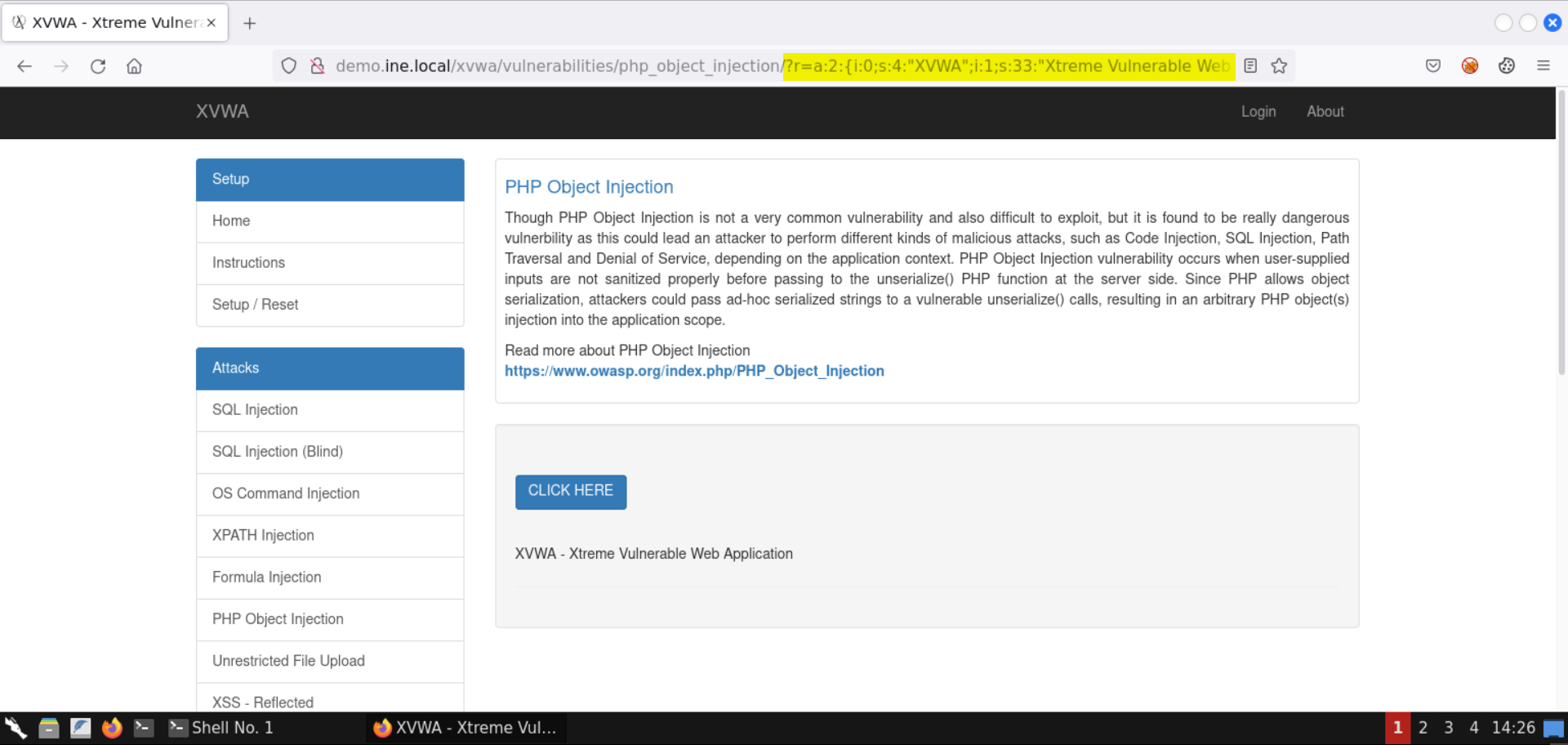This screenshot has height=745, width=1568.
Task: Open the Firefox hamburger menu
Action: [1543, 66]
